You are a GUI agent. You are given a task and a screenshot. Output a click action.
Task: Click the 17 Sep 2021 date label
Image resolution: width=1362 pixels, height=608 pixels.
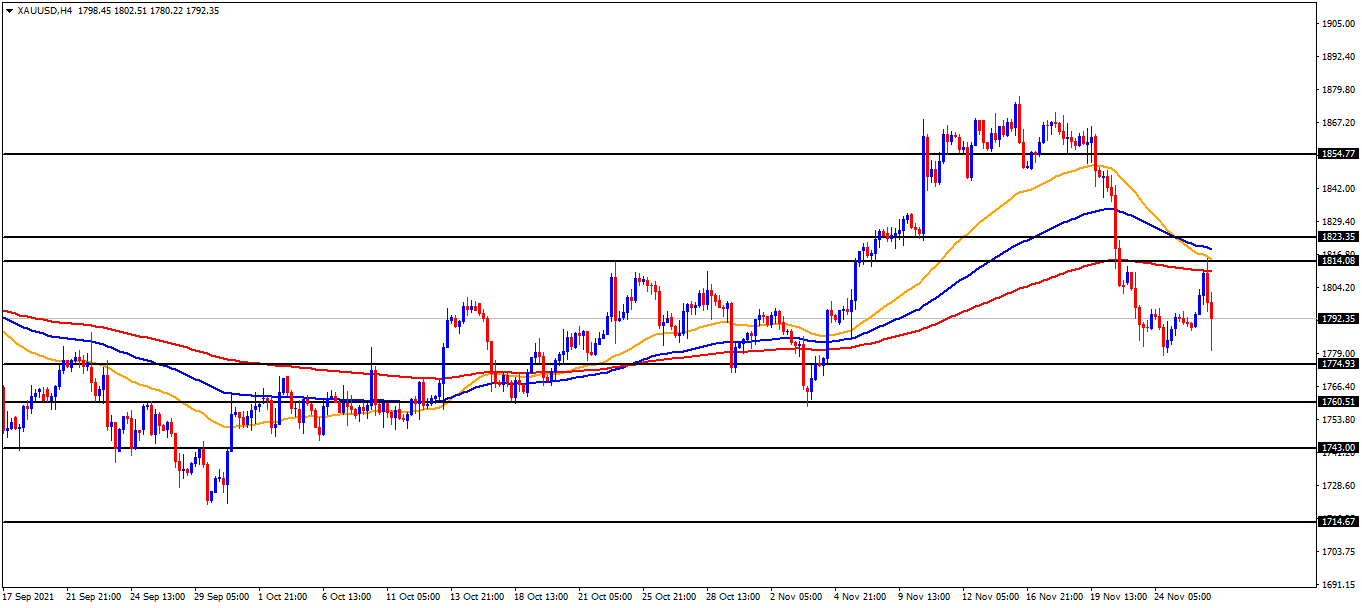[x=28, y=596]
